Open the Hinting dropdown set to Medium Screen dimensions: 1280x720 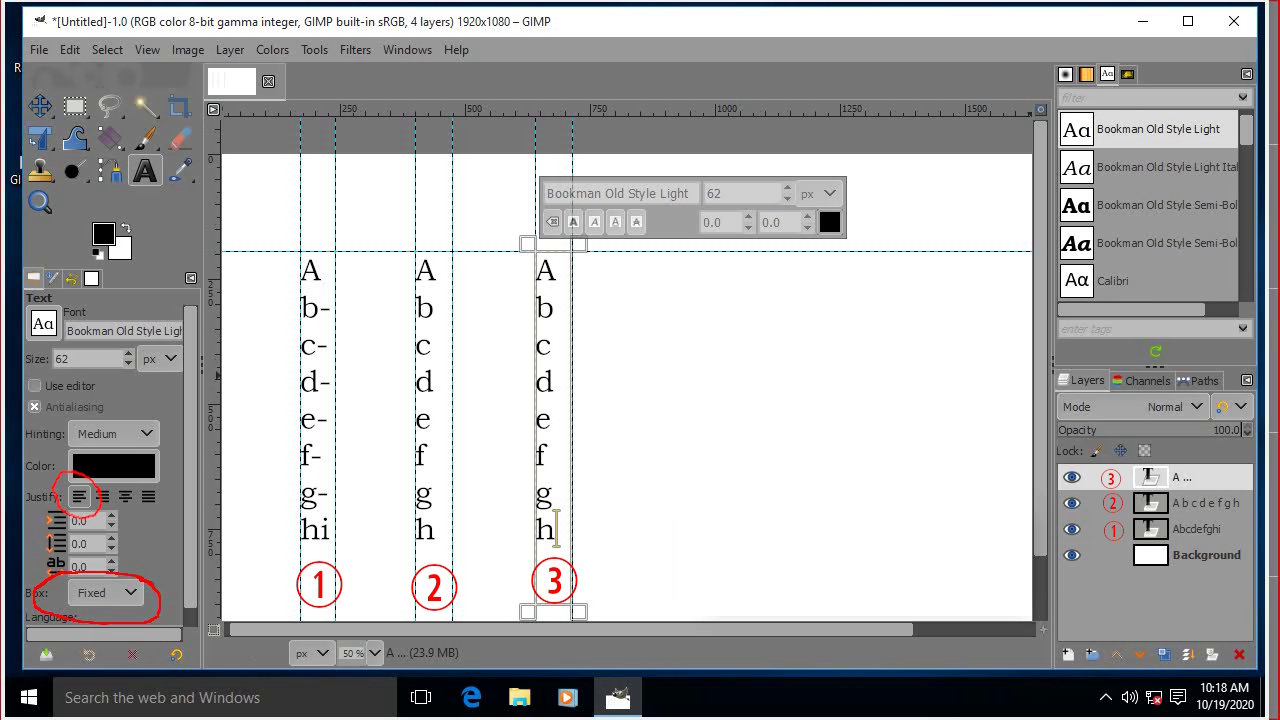click(x=113, y=434)
